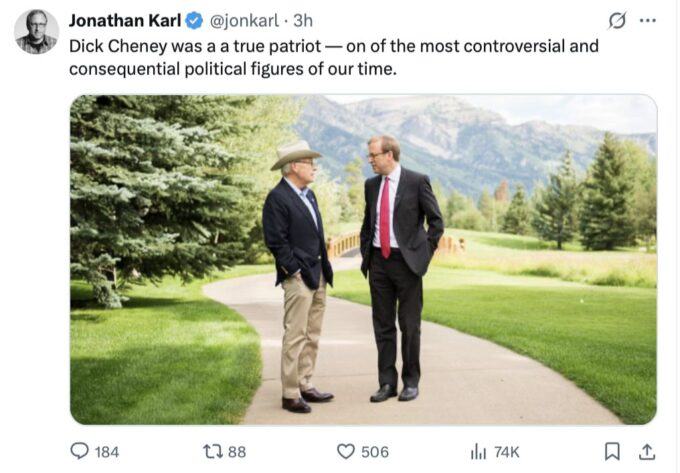Click the man with the red tie

(x=398, y=260)
